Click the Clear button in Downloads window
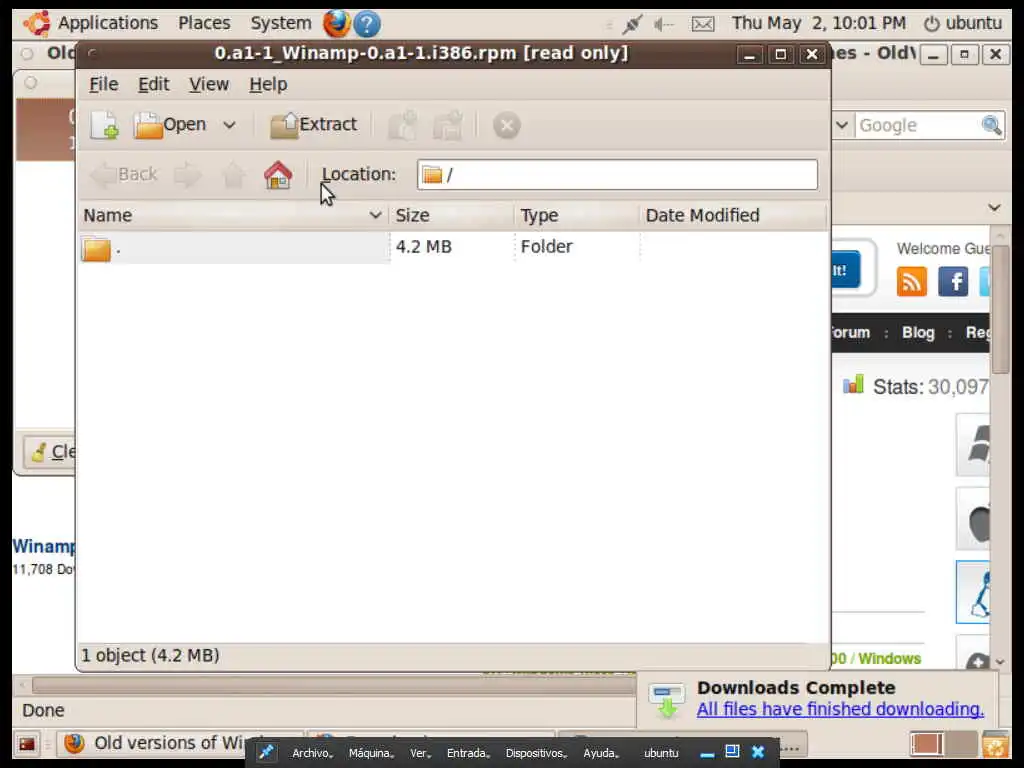Screen dimensions: 1024x768 coord(51,451)
